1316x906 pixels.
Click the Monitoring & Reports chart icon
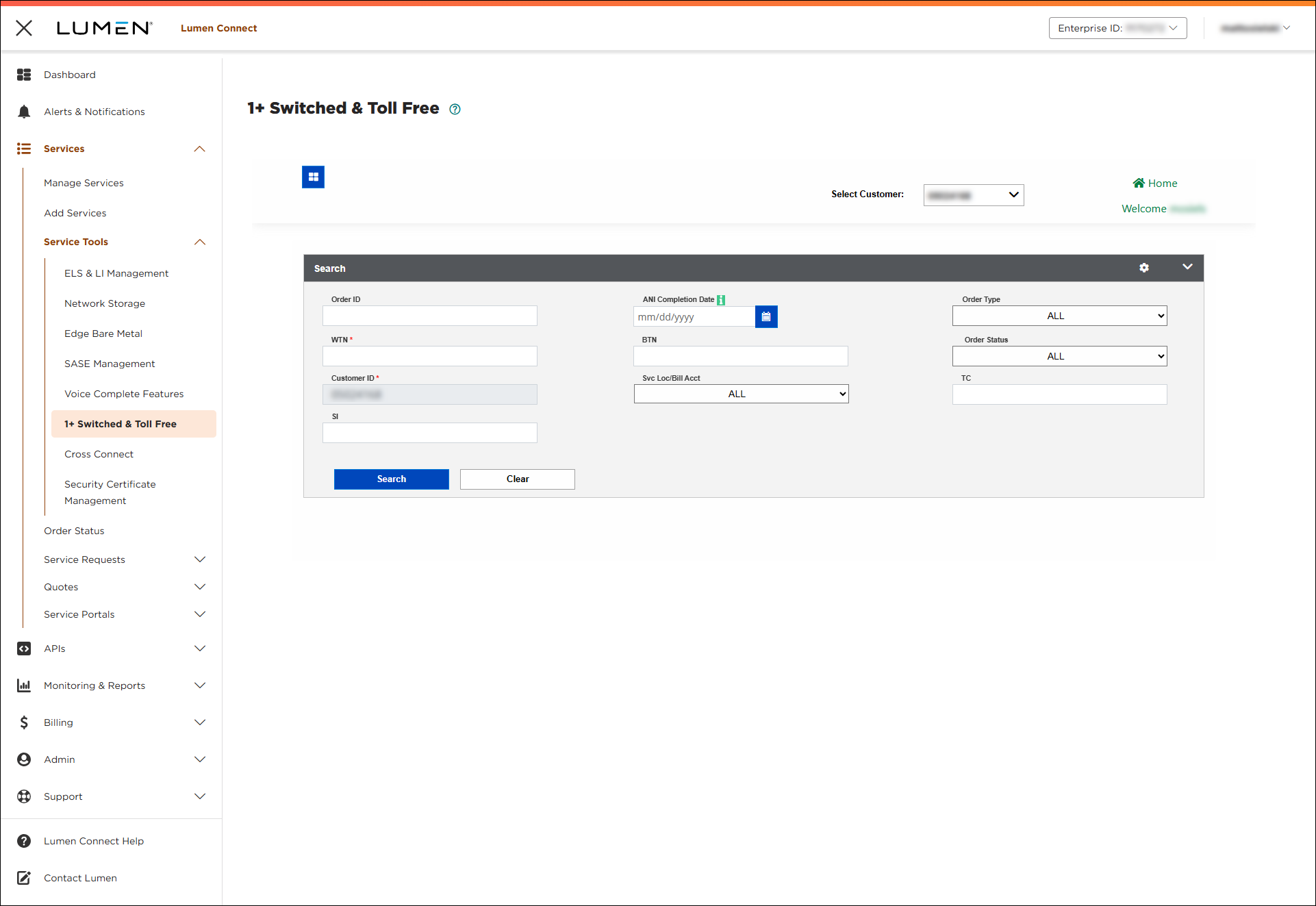coord(24,685)
